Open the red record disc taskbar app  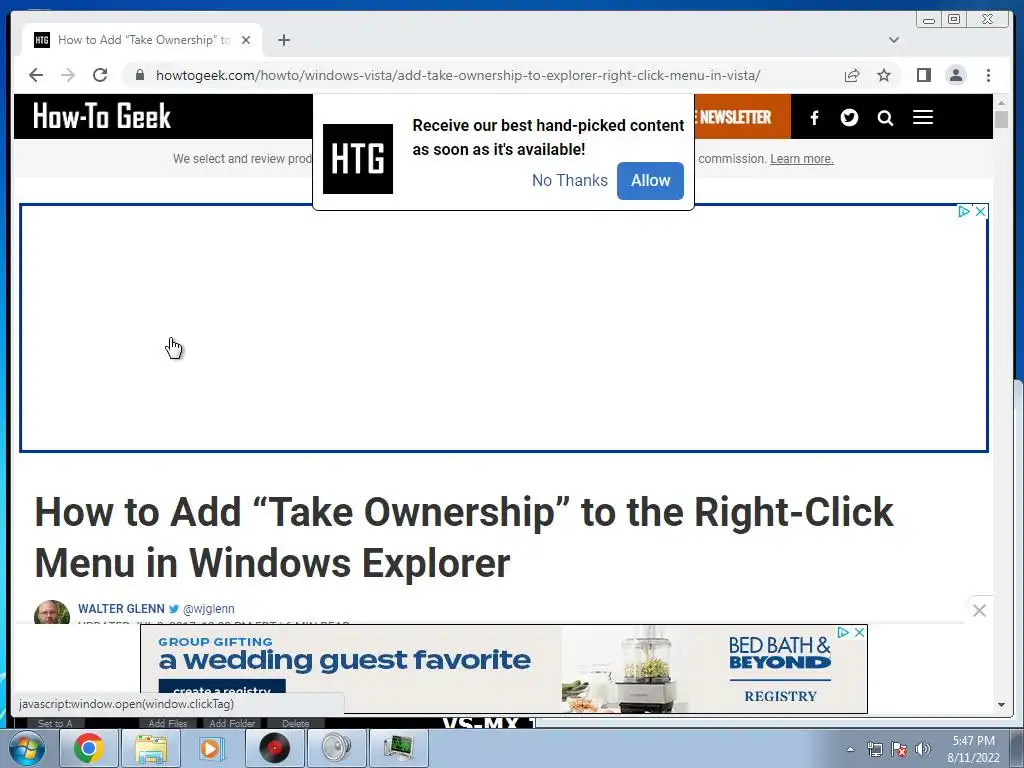274,748
